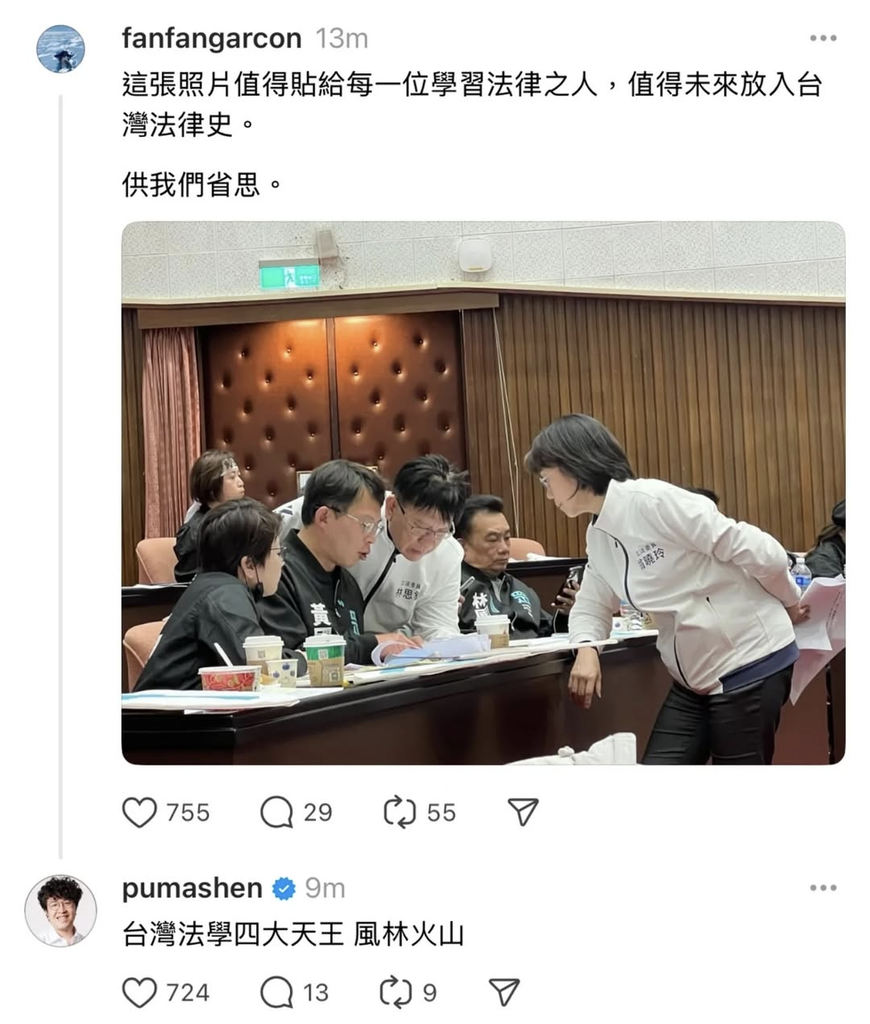View the pumashen profile avatar
The width and height of the screenshot is (870, 1024).
tap(61, 910)
